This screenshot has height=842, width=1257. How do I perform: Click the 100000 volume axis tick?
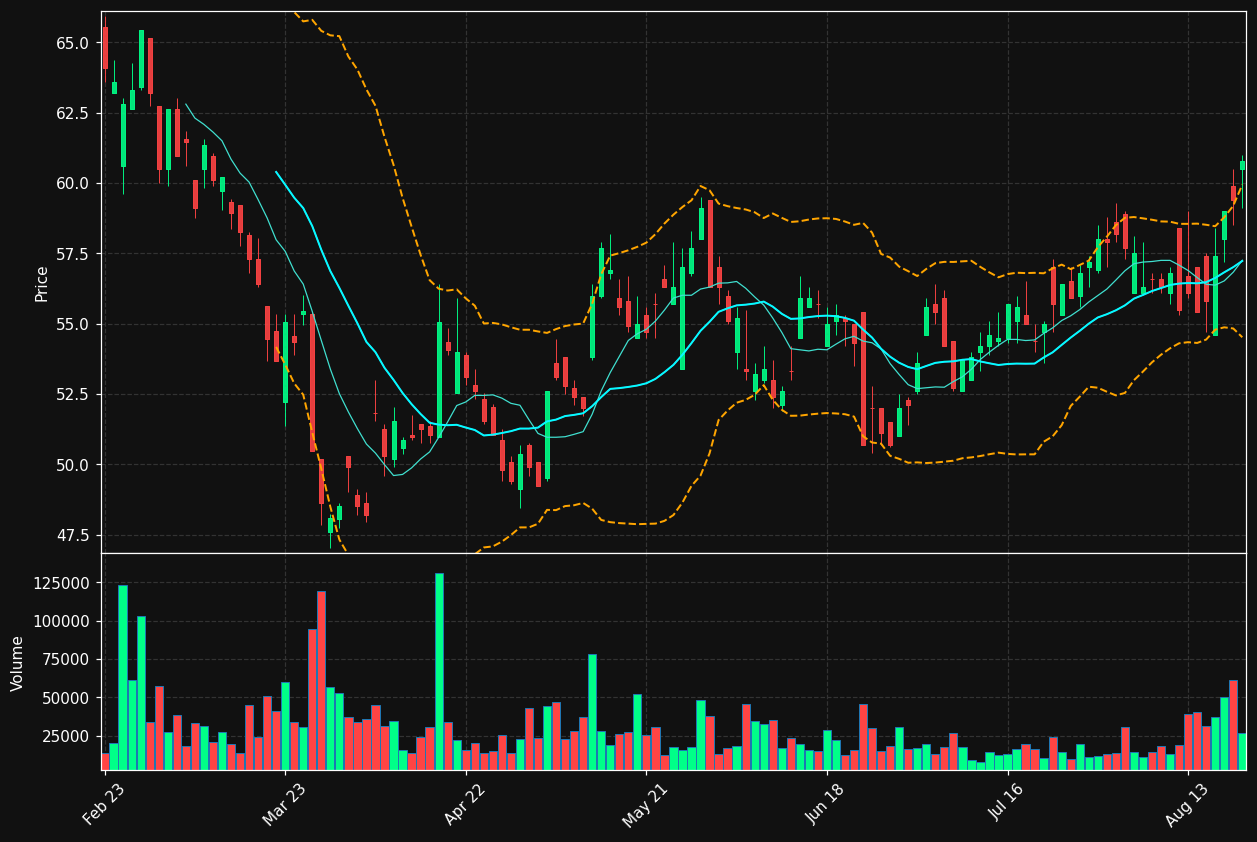(x=62, y=622)
